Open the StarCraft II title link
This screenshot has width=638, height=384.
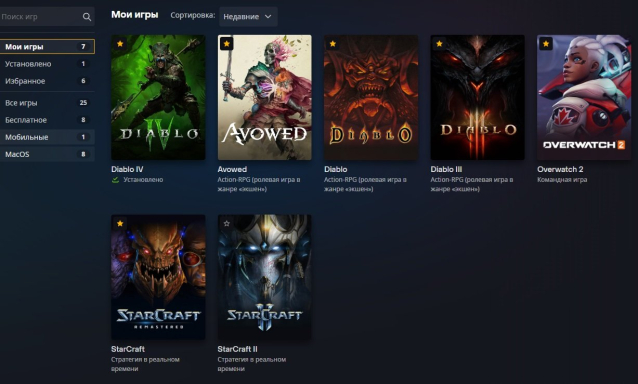click(x=237, y=349)
